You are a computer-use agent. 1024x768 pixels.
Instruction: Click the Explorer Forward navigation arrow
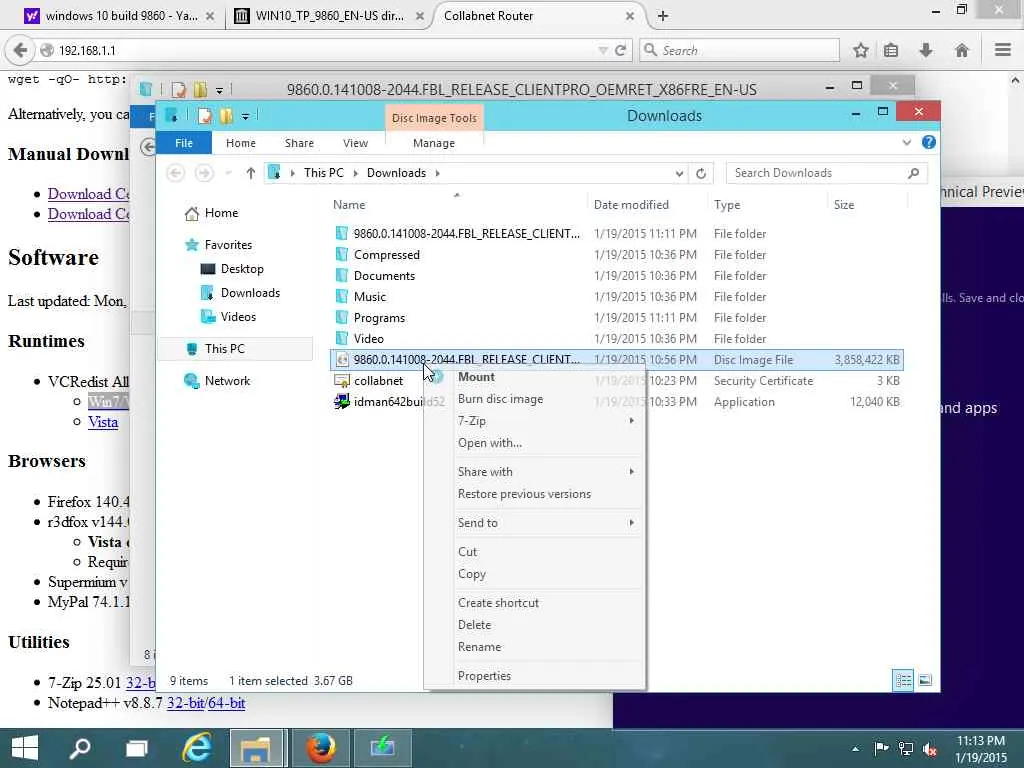tap(204, 173)
